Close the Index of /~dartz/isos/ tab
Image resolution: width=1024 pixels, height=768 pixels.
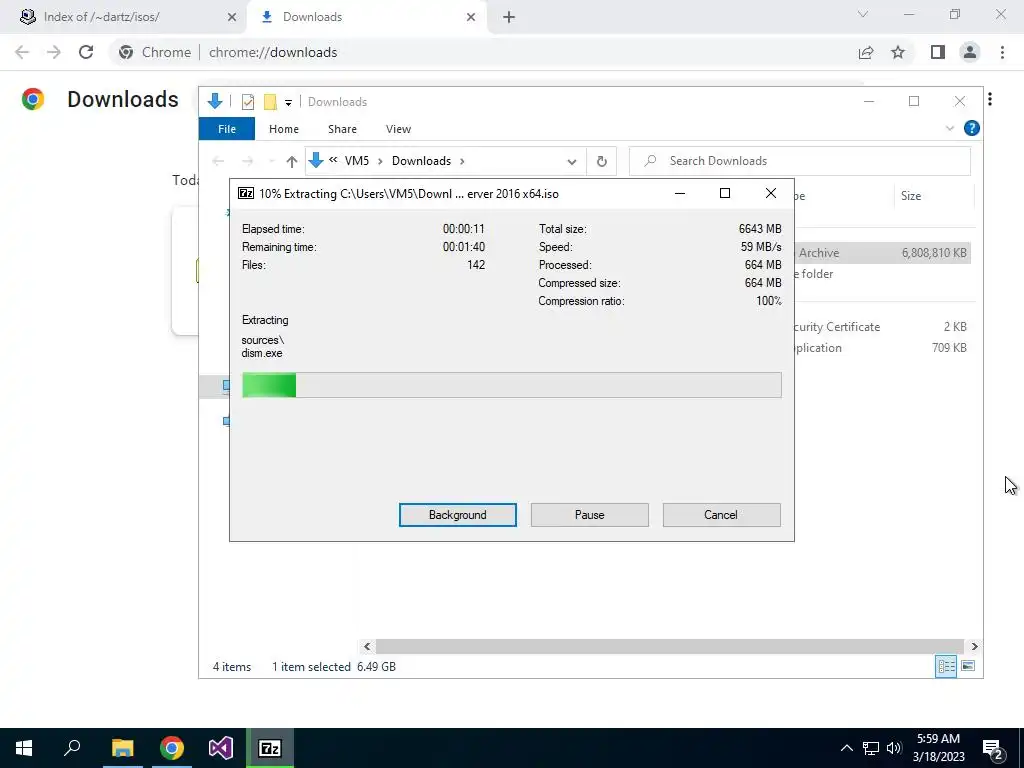(x=232, y=17)
